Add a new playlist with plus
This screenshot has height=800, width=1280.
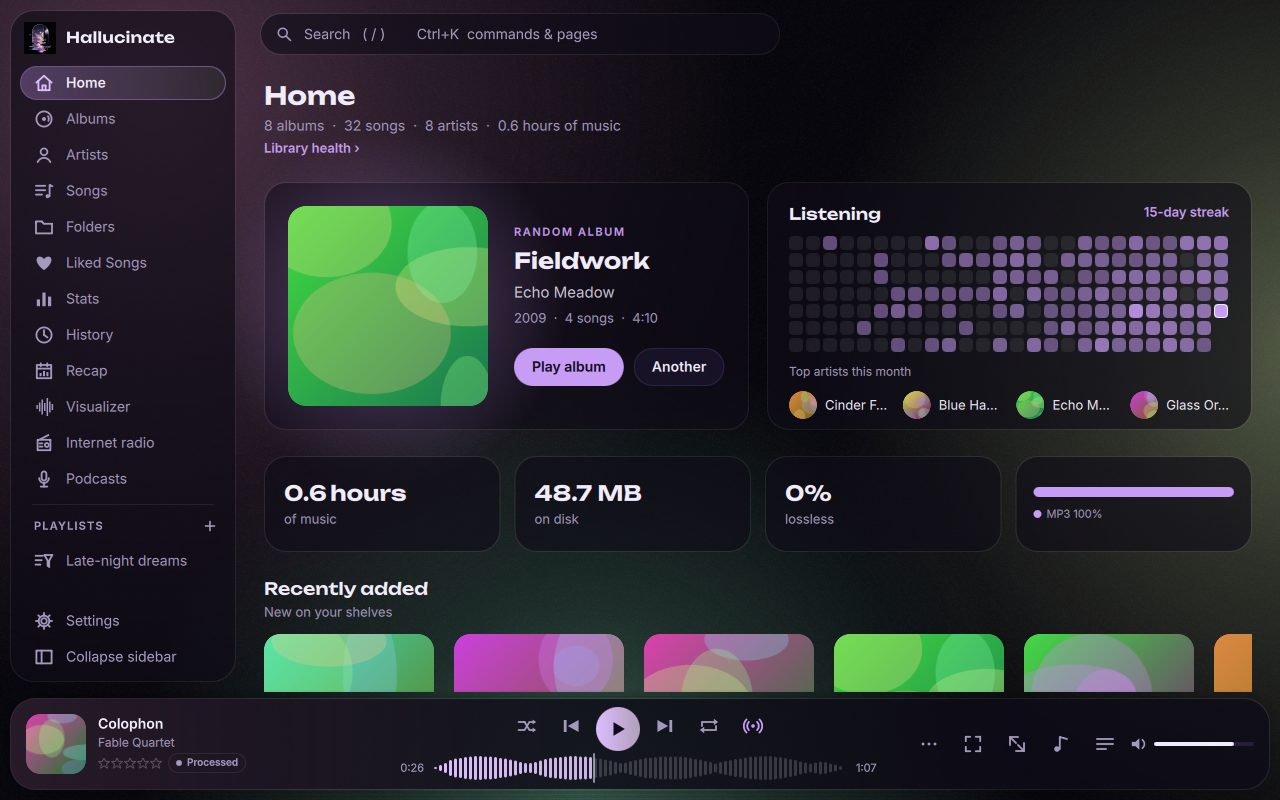pyautogui.click(x=210, y=526)
